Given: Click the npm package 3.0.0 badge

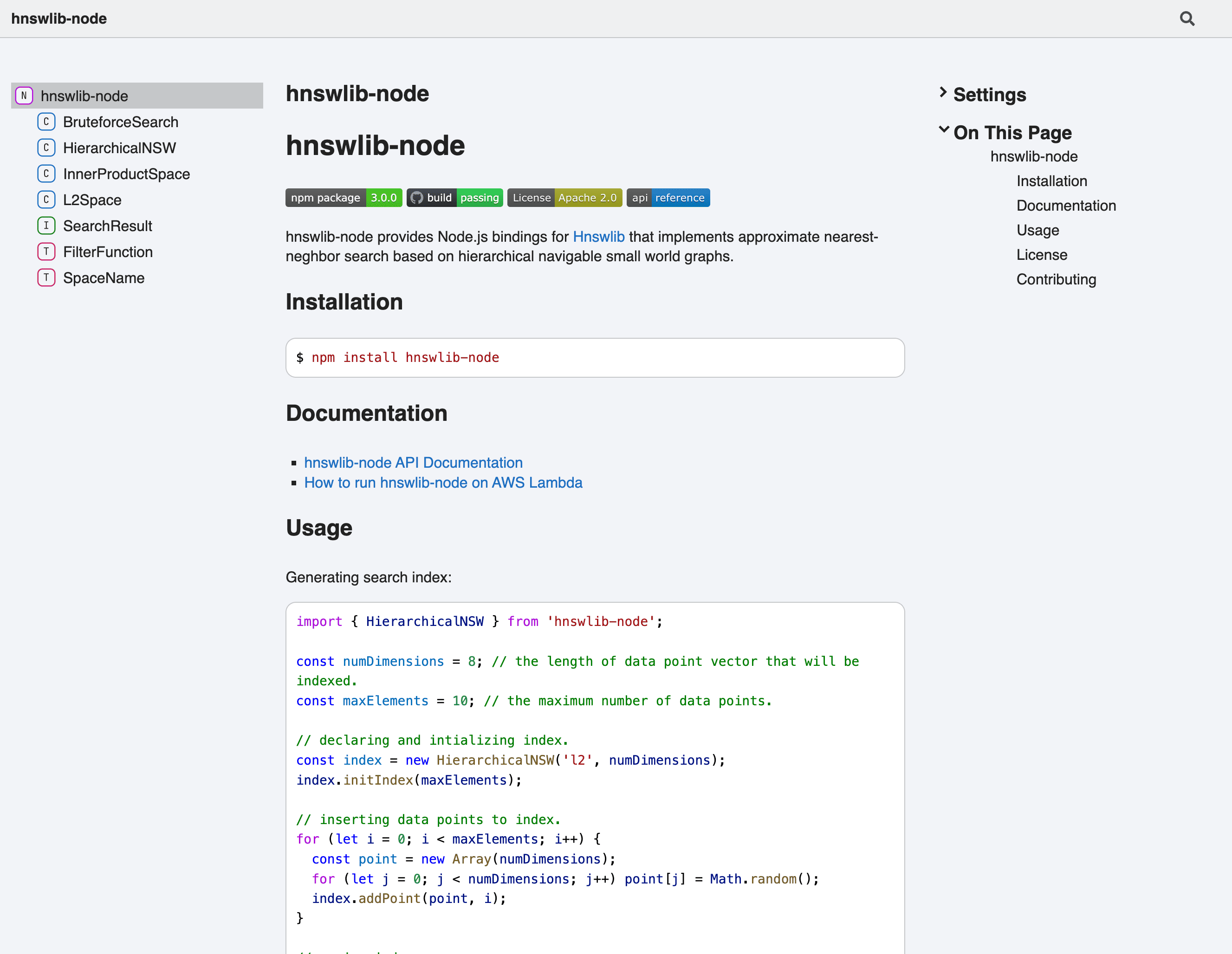Looking at the screenshot, I should 344,198.
